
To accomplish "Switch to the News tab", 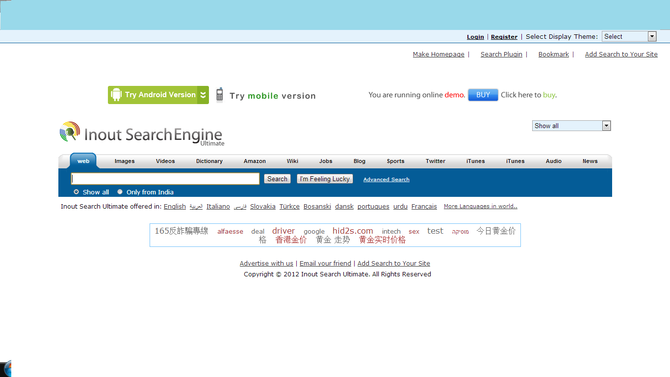I will click(590, 161).
